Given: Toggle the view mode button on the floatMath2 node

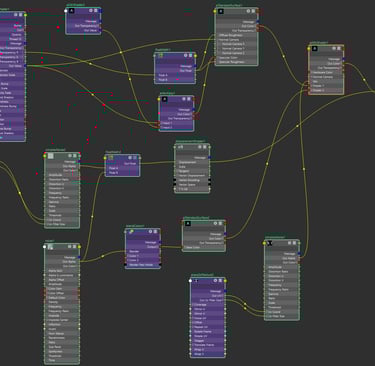Looking at the screenshot, I should pyautogui.click(x=135, y=158).
